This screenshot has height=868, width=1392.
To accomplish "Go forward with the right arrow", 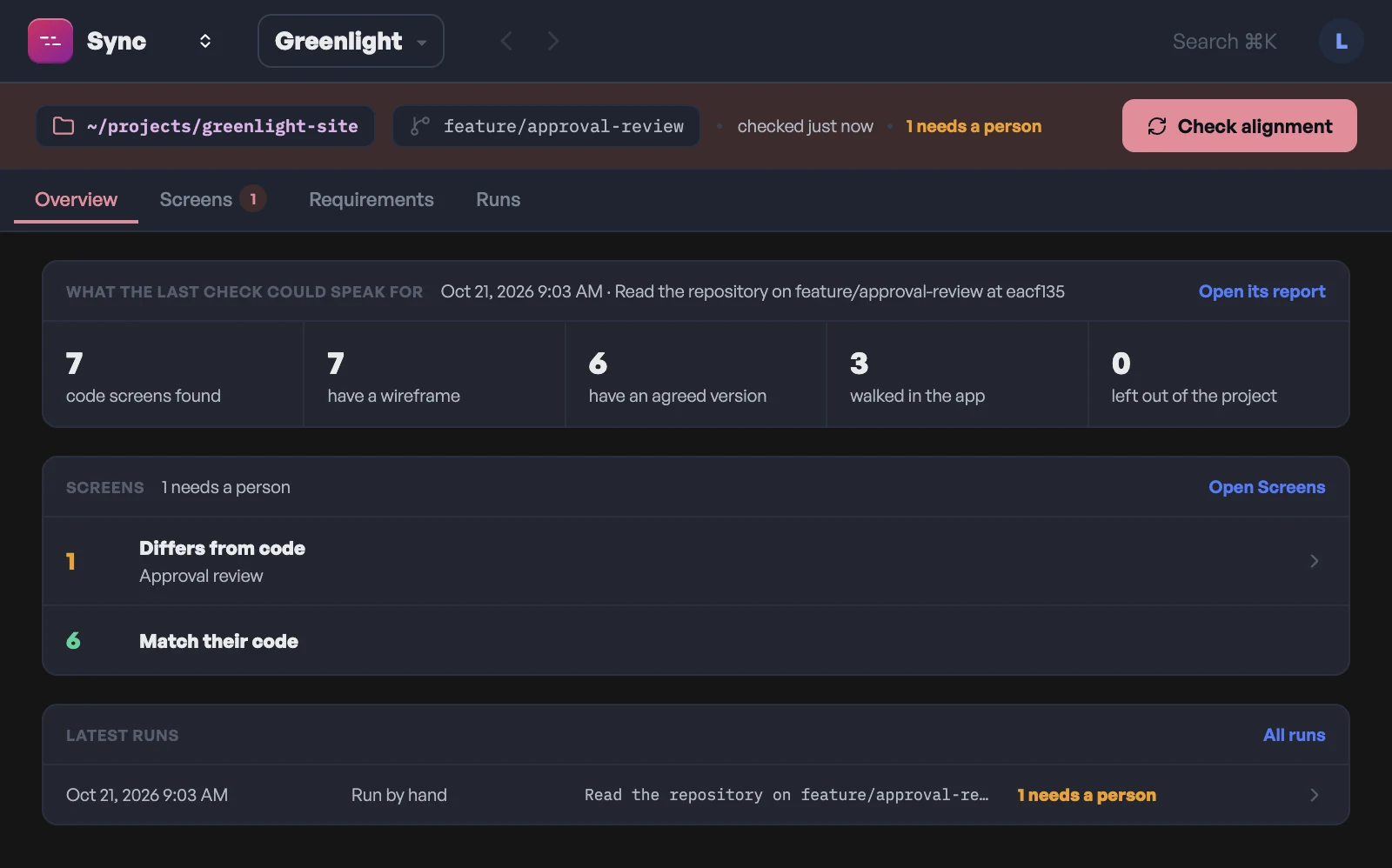I will [x=552, y=41].
